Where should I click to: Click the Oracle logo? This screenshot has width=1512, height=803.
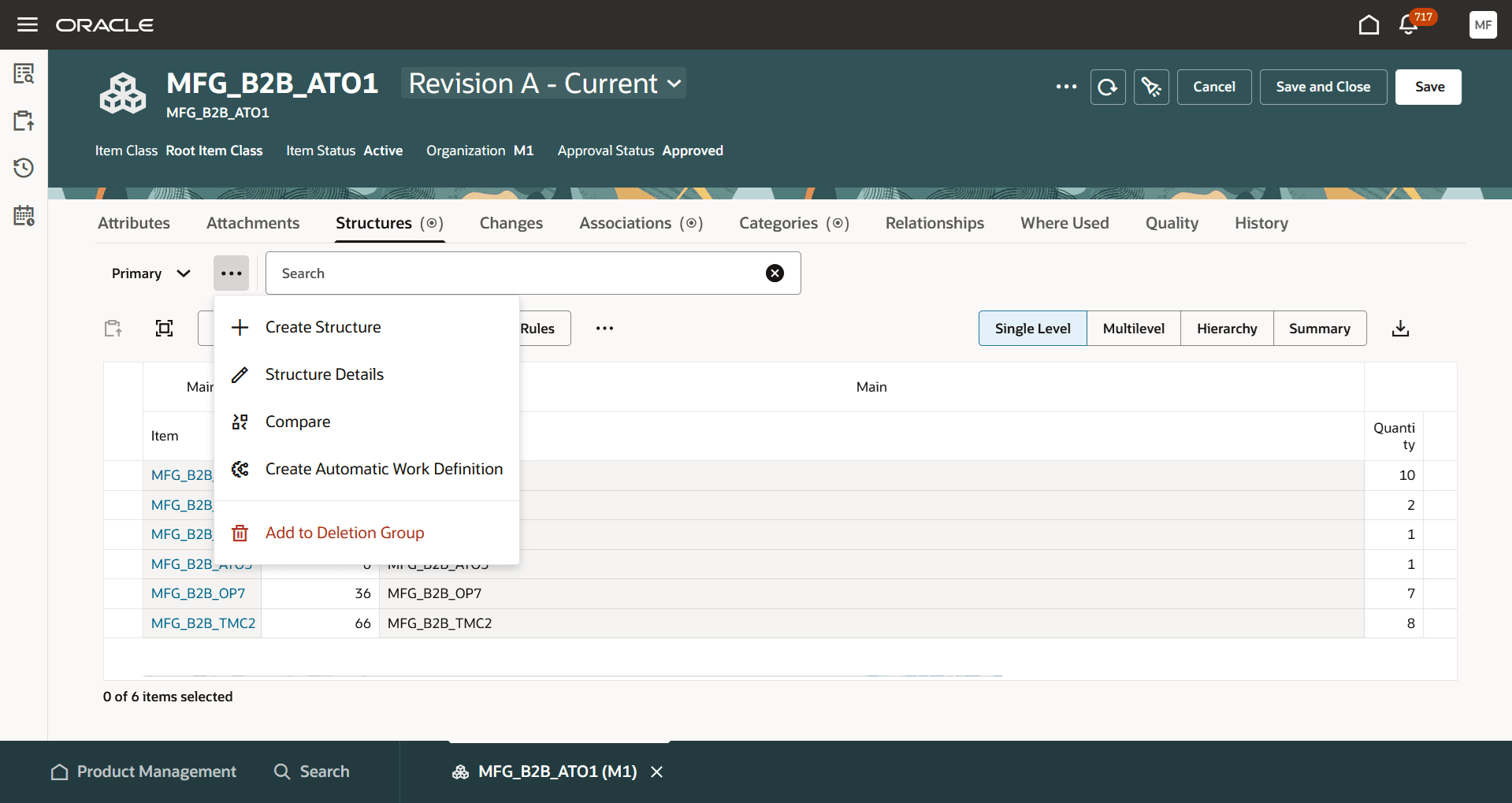[x=105, y=25]
